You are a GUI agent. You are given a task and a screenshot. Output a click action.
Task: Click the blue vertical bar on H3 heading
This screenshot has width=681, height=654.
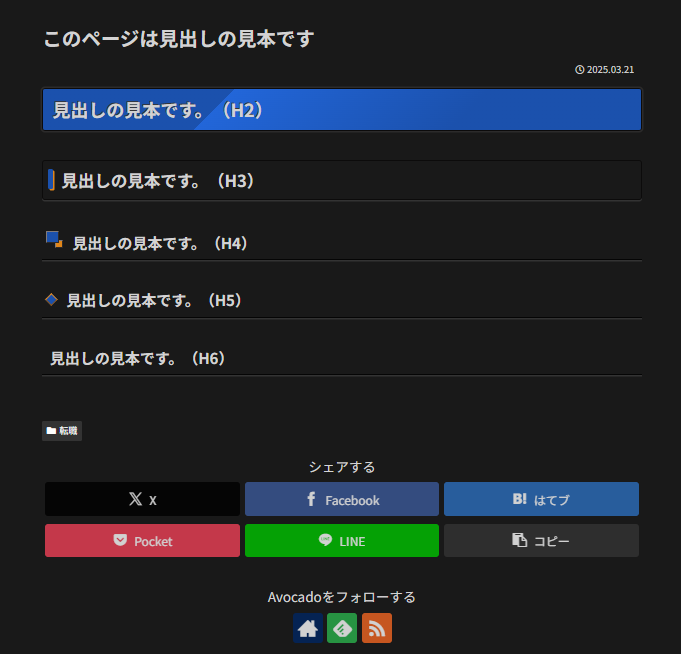[x=51, y=180]
